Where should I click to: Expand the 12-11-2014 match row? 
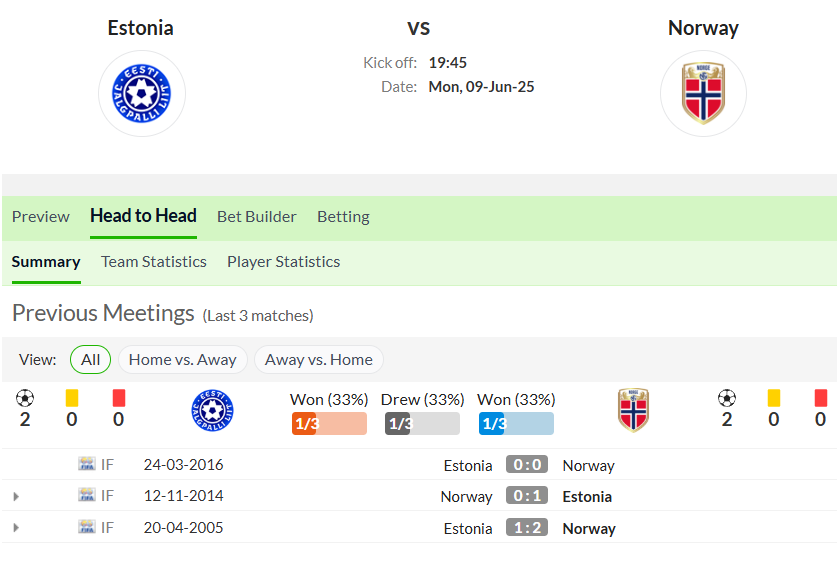point(16,497)
